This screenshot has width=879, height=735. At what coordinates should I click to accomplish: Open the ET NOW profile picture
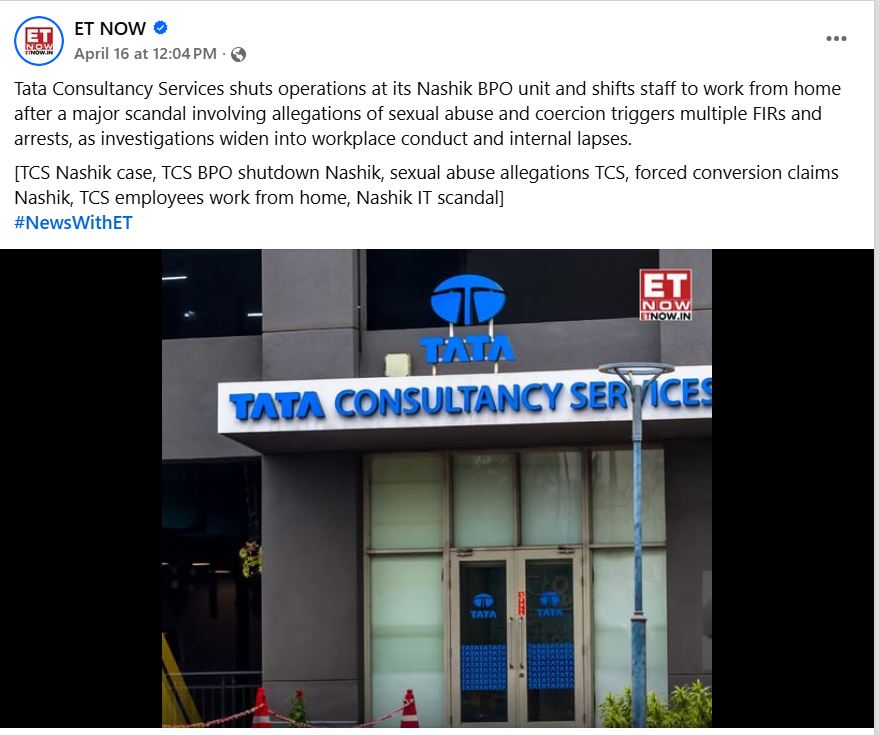coord(39,41)
